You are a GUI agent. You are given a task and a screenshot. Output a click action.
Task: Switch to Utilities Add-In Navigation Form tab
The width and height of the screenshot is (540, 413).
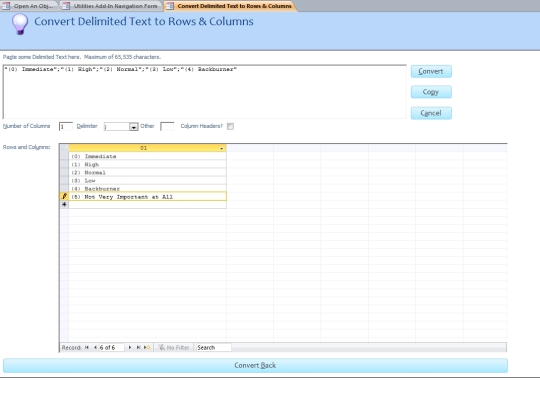click(111, 6)
